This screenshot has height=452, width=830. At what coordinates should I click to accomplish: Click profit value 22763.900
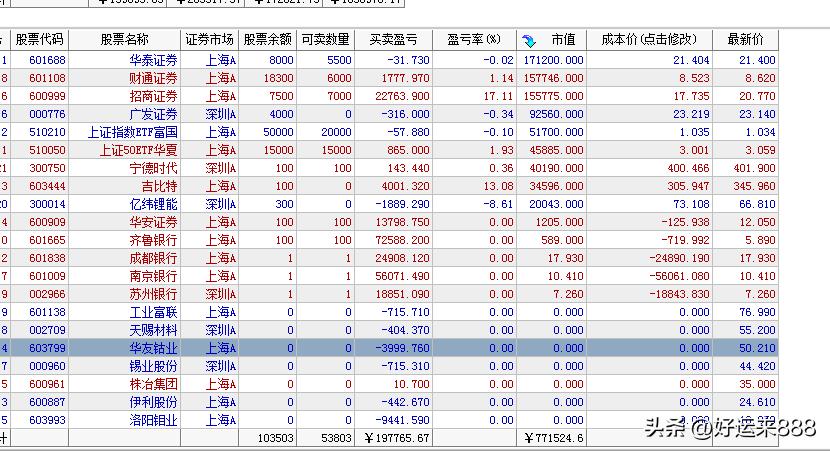(x=402, y=96)
